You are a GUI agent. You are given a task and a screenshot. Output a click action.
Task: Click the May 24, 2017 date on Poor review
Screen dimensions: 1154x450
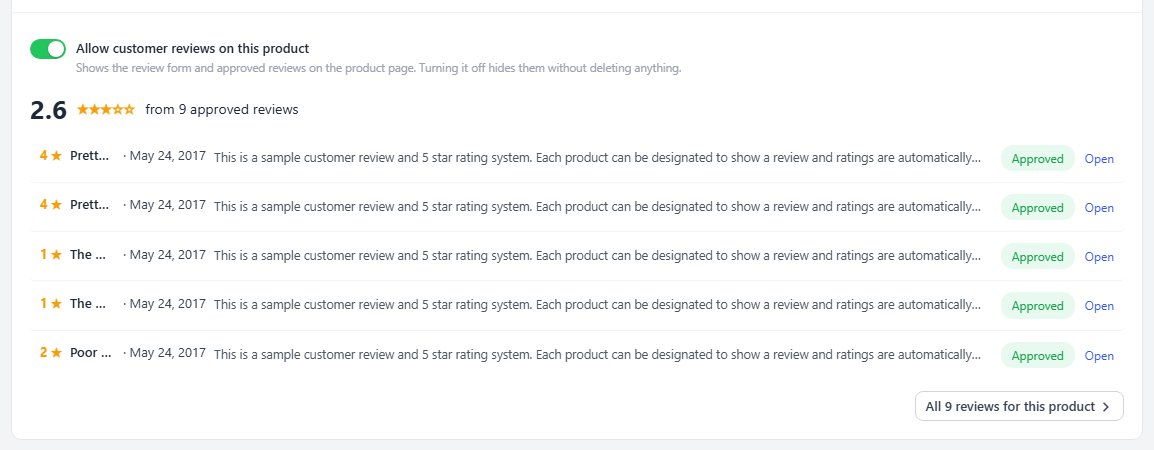[x=168, y=353]
